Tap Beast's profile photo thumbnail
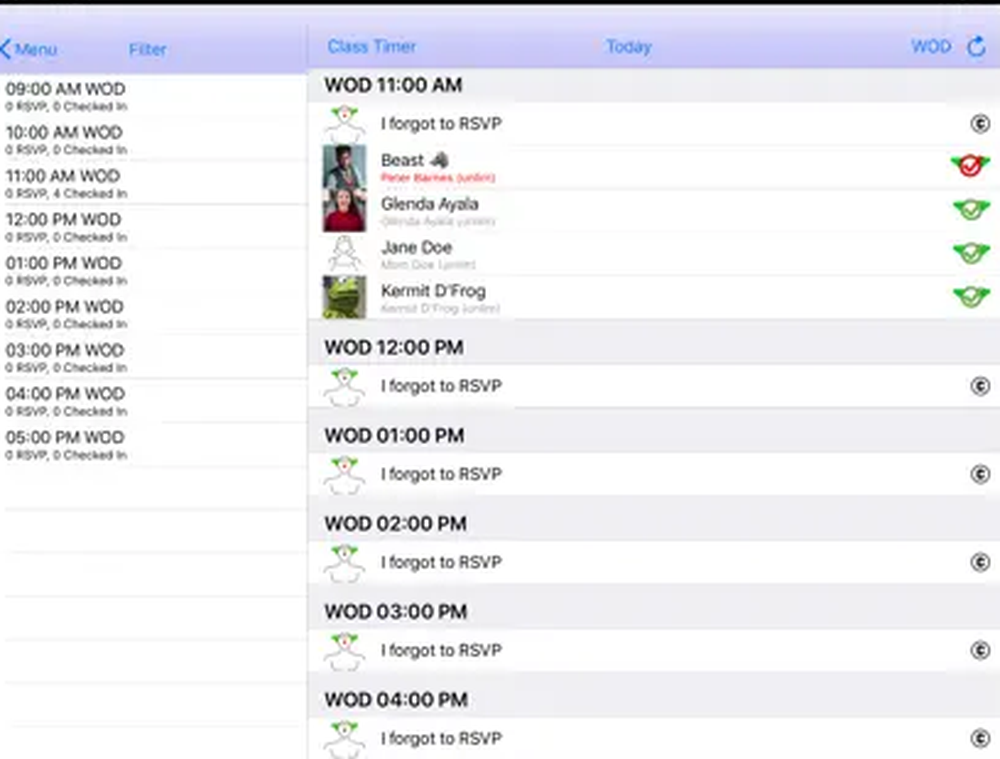This screenshot has width=1000, height=759. pos(345,166)
